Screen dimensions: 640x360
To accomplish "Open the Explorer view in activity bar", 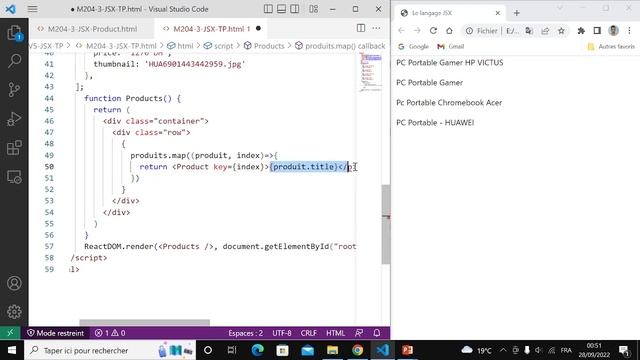I will pyautogui.click(x=14, y=33).
